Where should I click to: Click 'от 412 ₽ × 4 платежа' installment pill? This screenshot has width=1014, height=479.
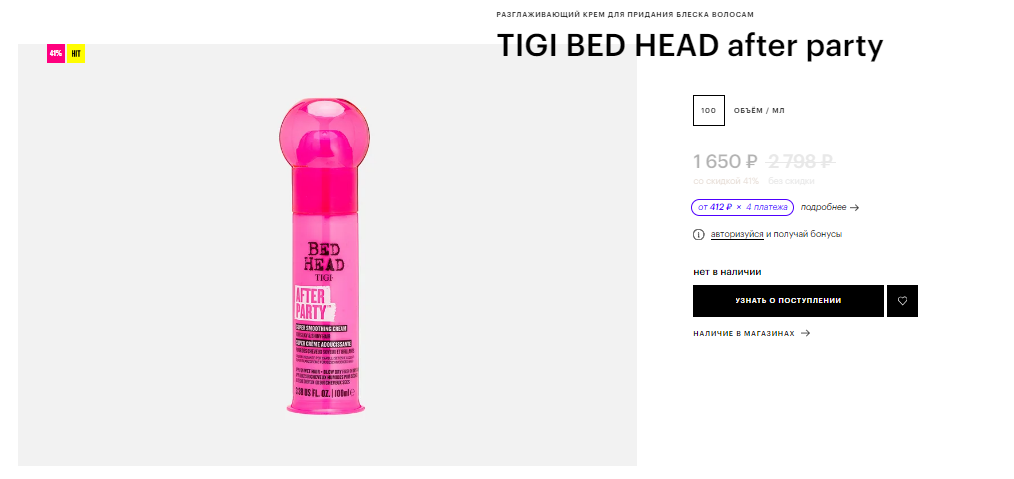click(x=742, y=208)
